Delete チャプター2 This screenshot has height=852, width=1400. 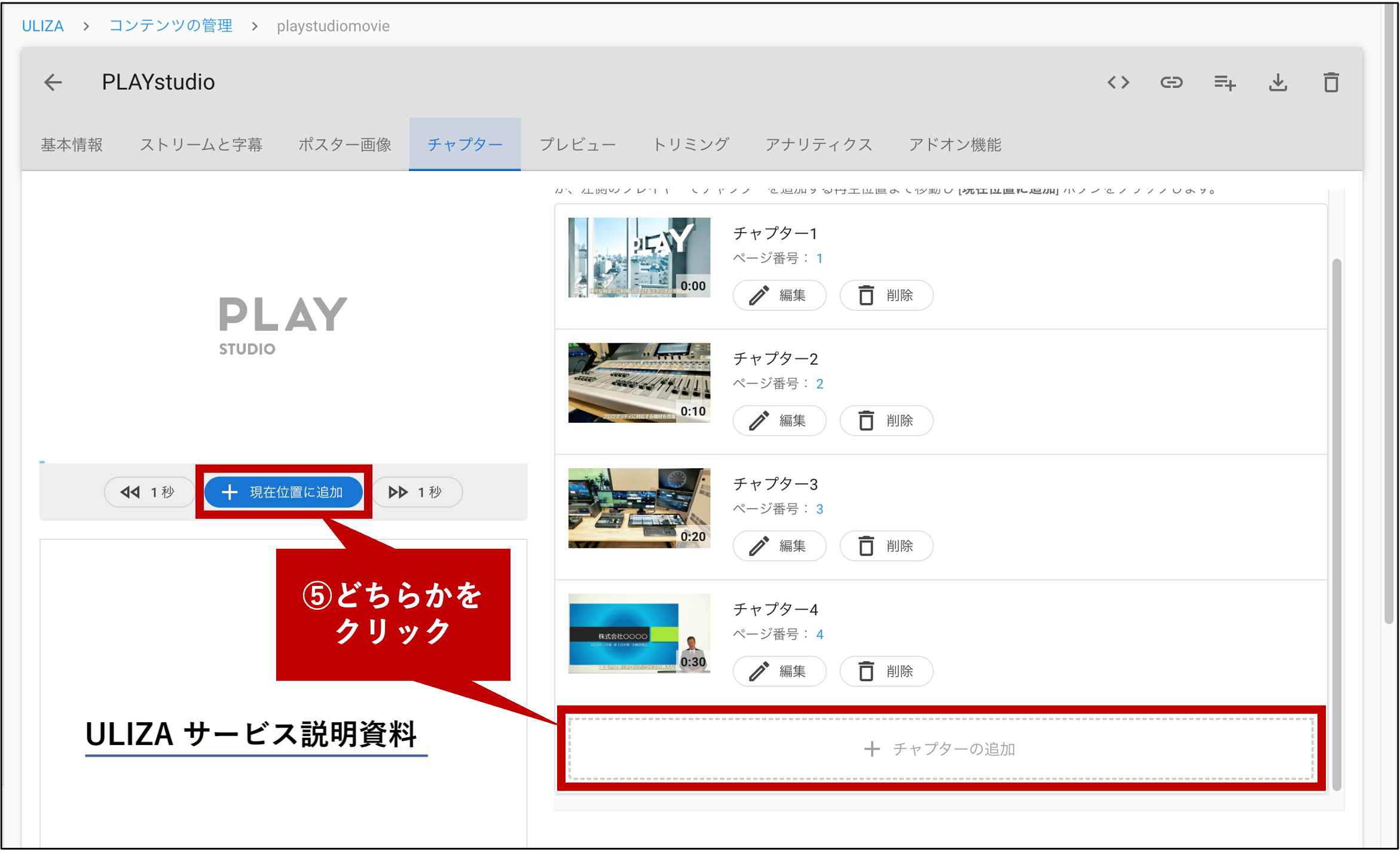click(x=887, y=421)
